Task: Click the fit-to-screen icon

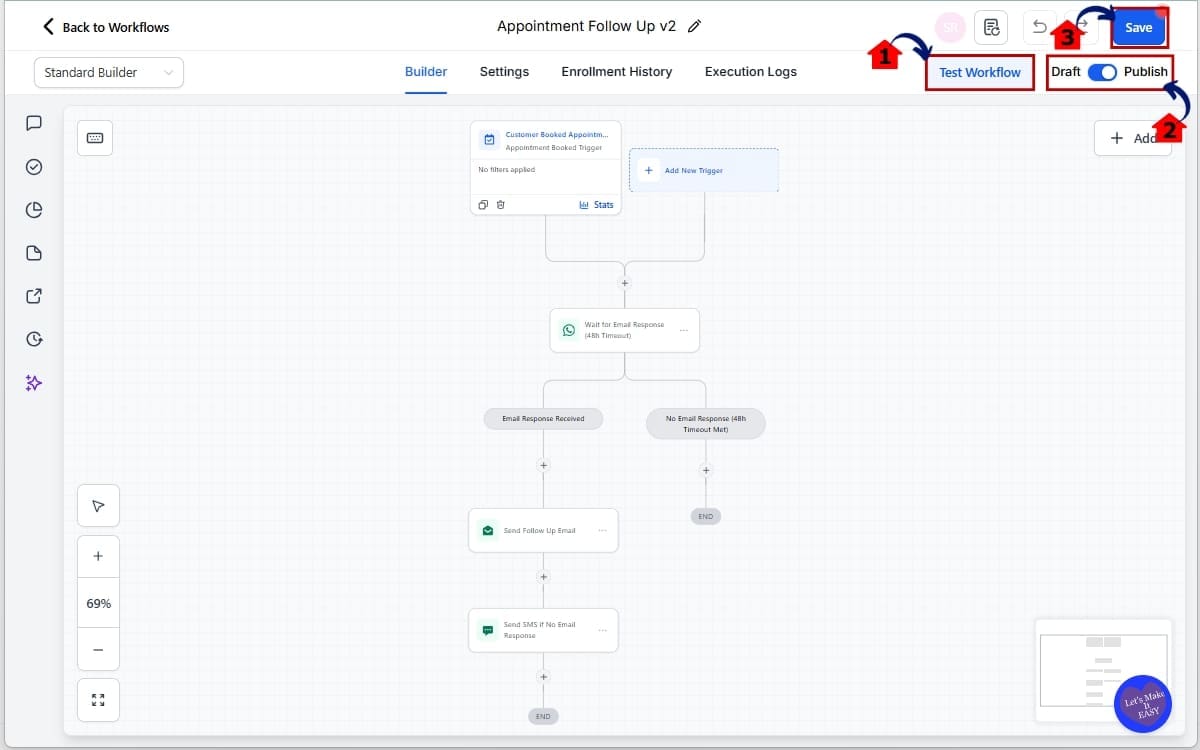Action: pos(98,700)
